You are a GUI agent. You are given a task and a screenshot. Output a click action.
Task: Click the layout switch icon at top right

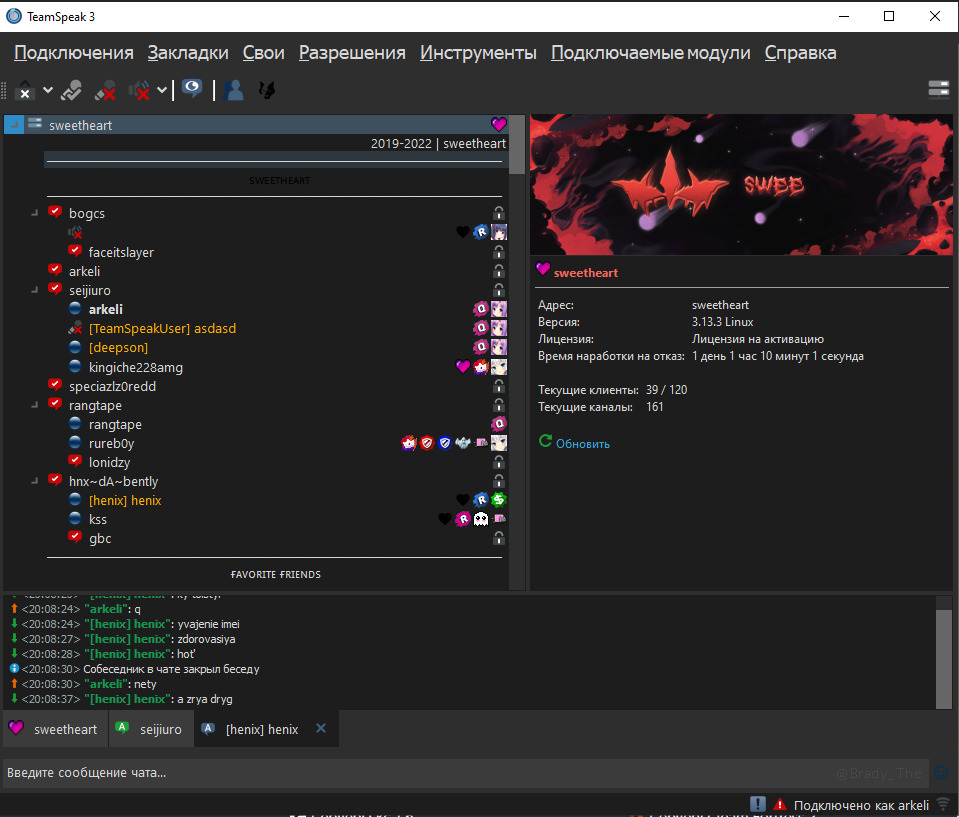point(938,90)
